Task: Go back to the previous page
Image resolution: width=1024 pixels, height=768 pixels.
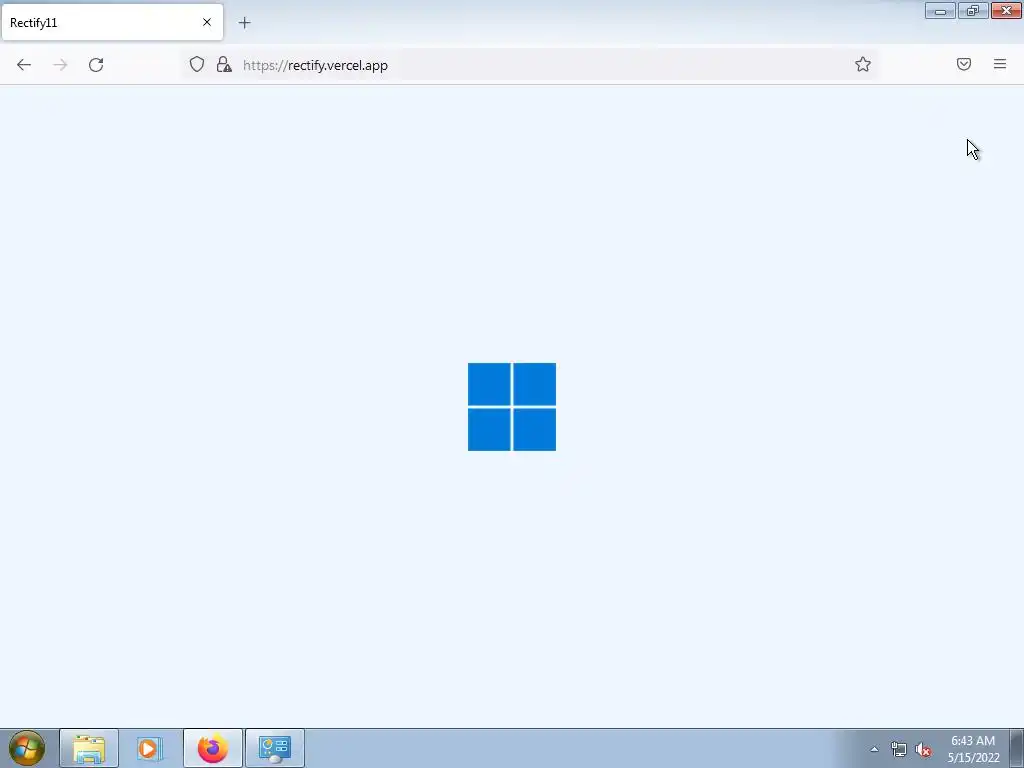Action: 24,65
